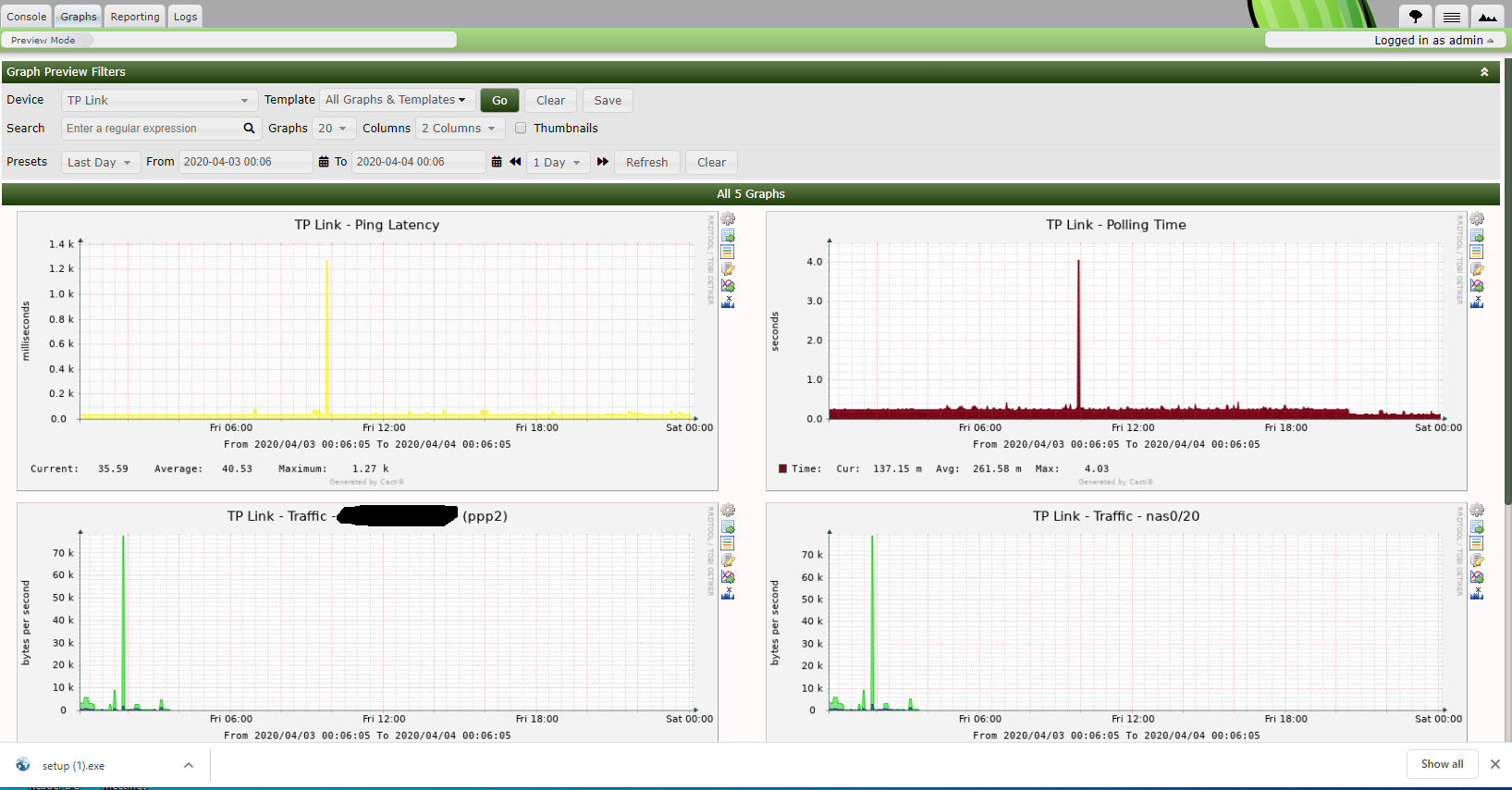
Task: Switch to List View using the lines icon
Action: (x=1452, y=17)
